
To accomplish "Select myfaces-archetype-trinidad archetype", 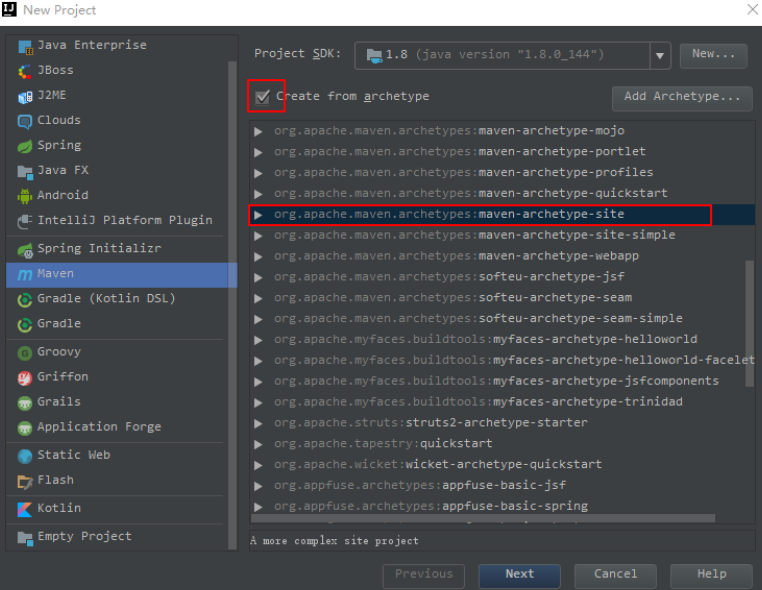I will pos(502,402).
